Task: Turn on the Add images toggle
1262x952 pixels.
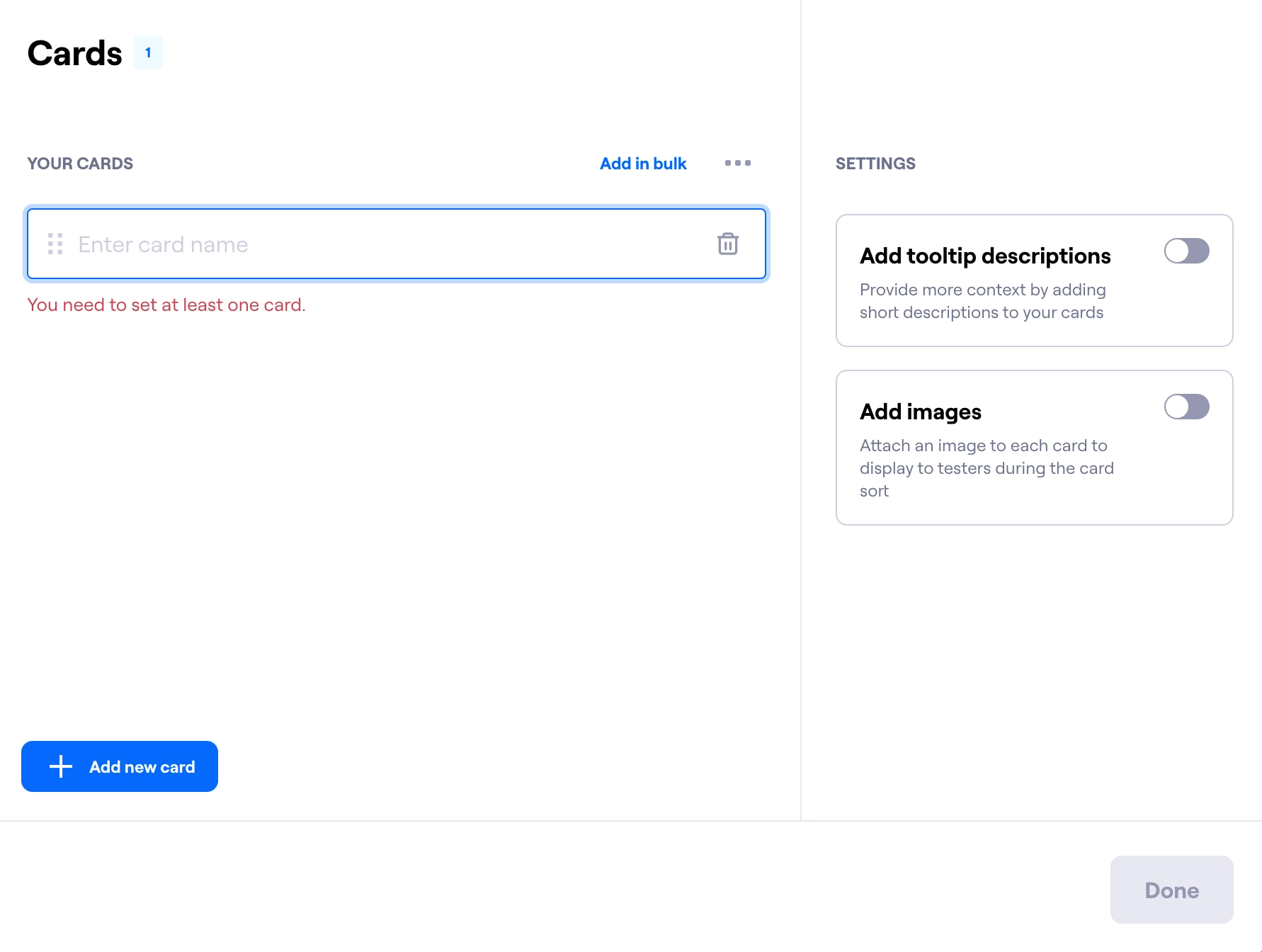Action: pos(1186,407)
